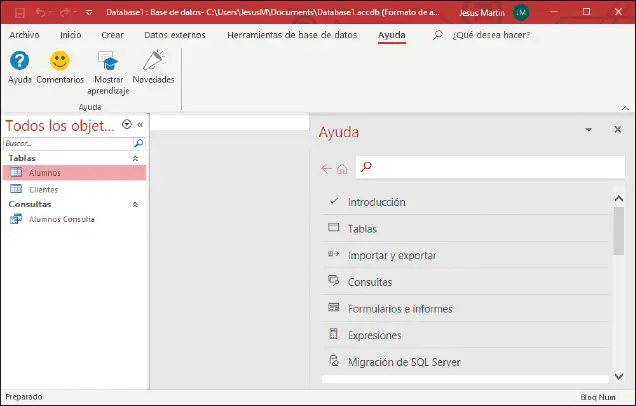Open Ayuda pane options dropdown arrow

click(589, 130)
